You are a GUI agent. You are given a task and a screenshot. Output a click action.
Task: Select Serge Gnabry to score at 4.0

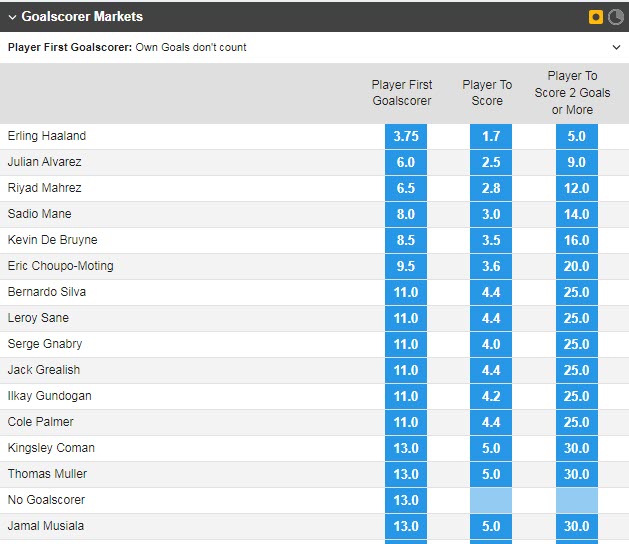tap(490, 344)
